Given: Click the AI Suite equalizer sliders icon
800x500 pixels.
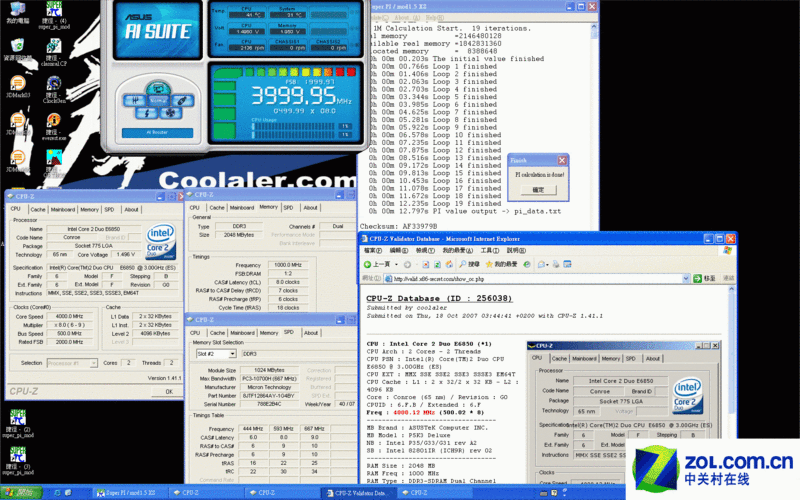Looking at the screenshot, I should pyautogui.click(x=135, y=100).
